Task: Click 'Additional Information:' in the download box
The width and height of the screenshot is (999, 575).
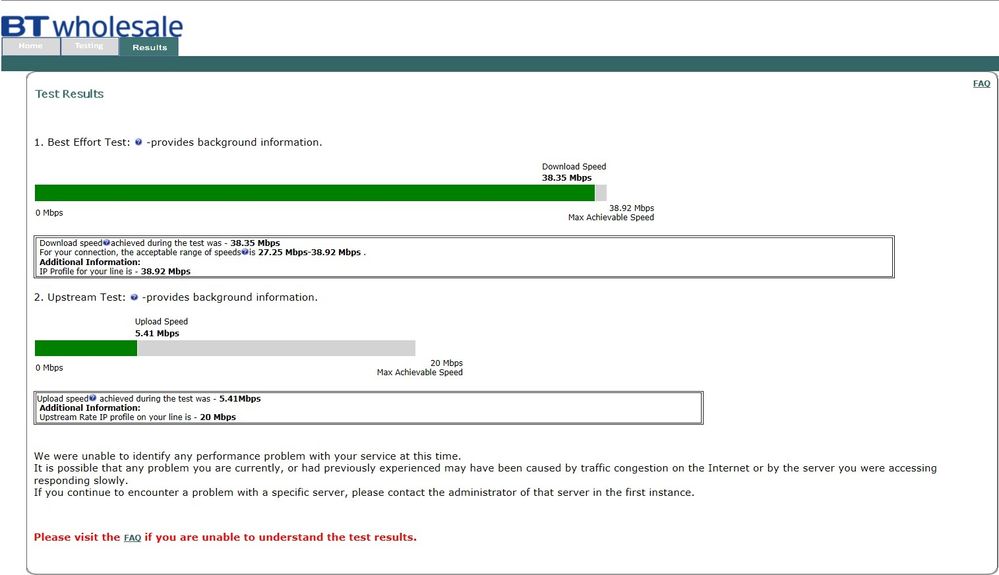Action: 90,262
